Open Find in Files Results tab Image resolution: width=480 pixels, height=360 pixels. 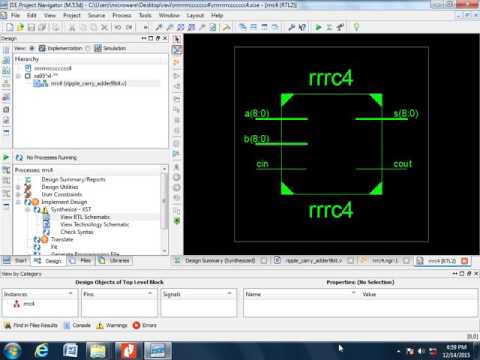(31, 325)
